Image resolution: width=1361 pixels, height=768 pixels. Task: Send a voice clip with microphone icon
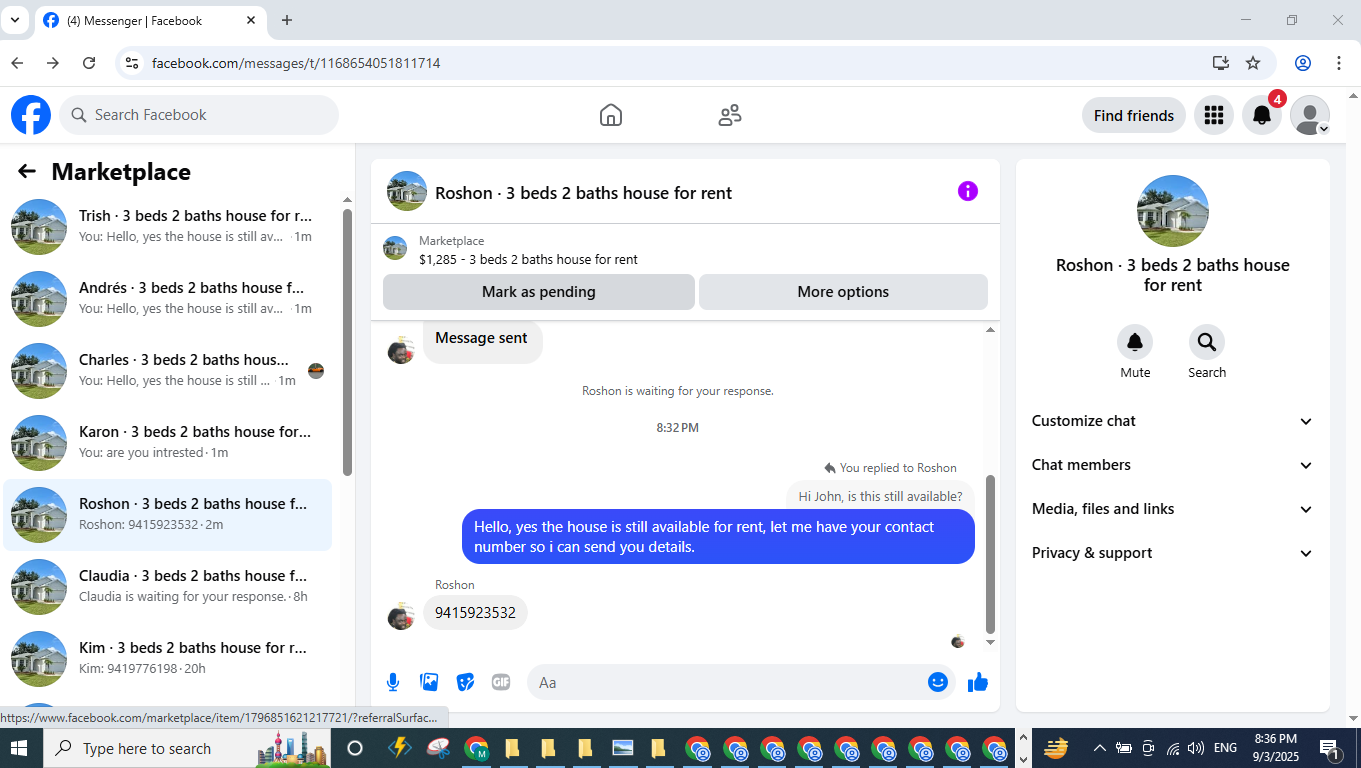[393, 682]
